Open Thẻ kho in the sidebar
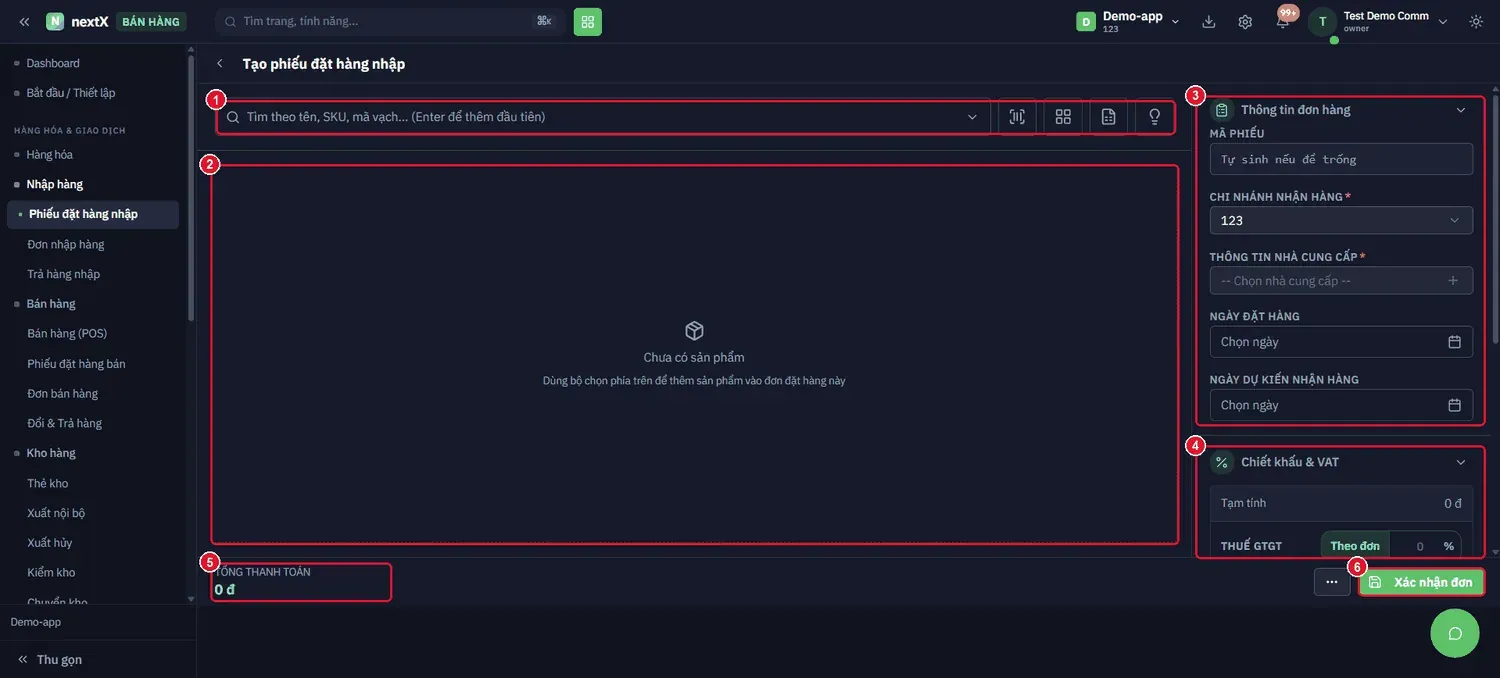This screenshot has height=678, width=1500. pyautogui.click(x=48, y=483)
